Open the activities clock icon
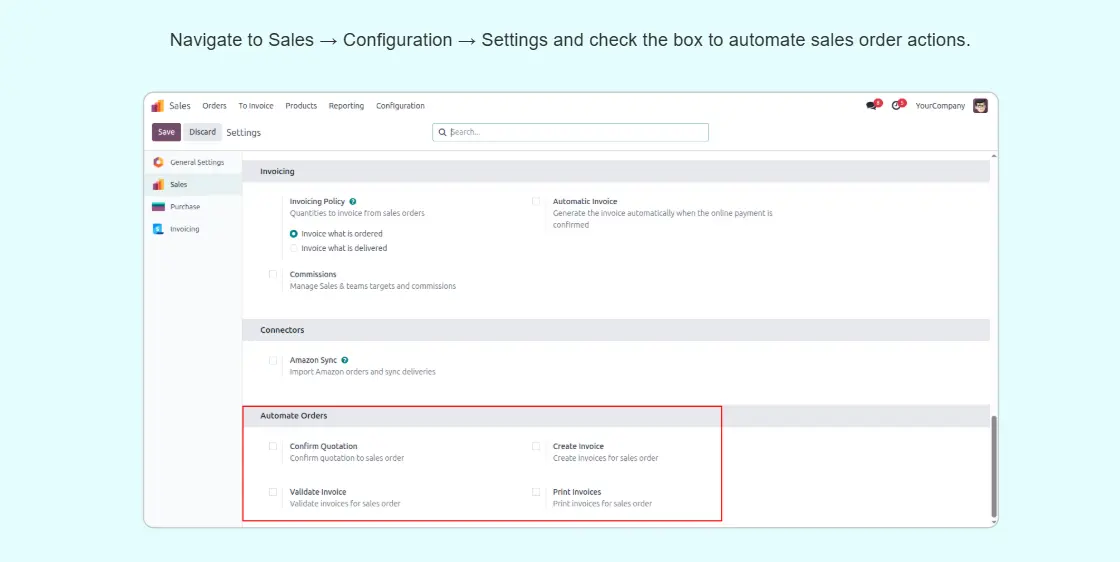The image size is (1120, 562). click(896, 106)
